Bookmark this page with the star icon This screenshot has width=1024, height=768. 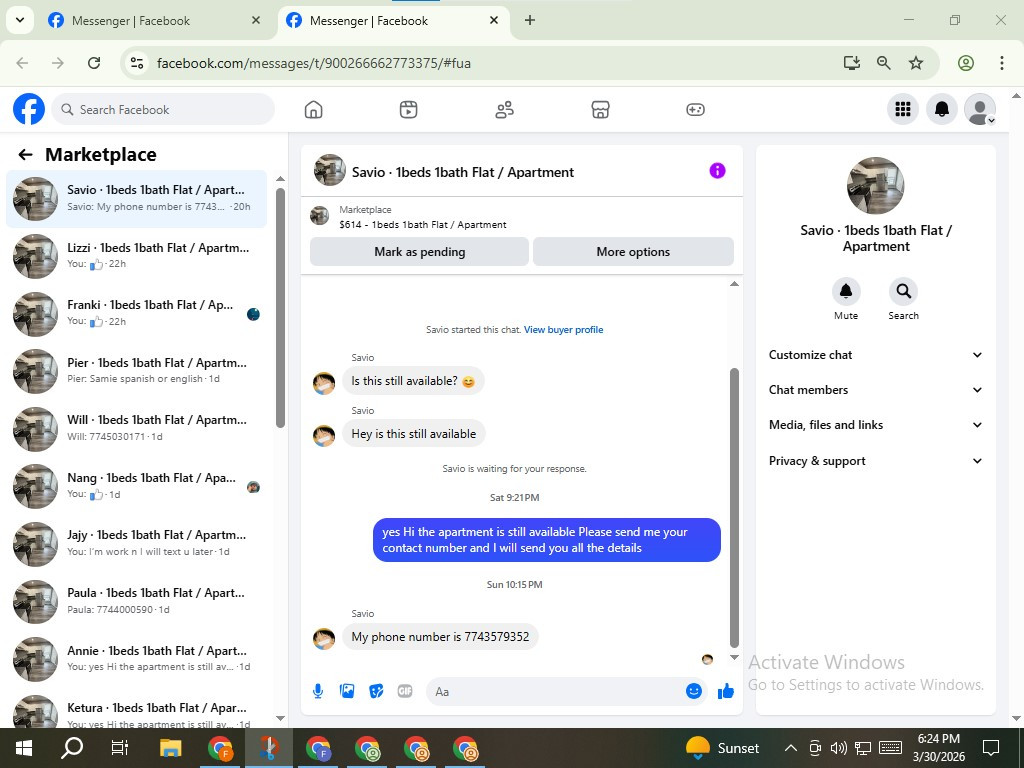coord(916,63)
